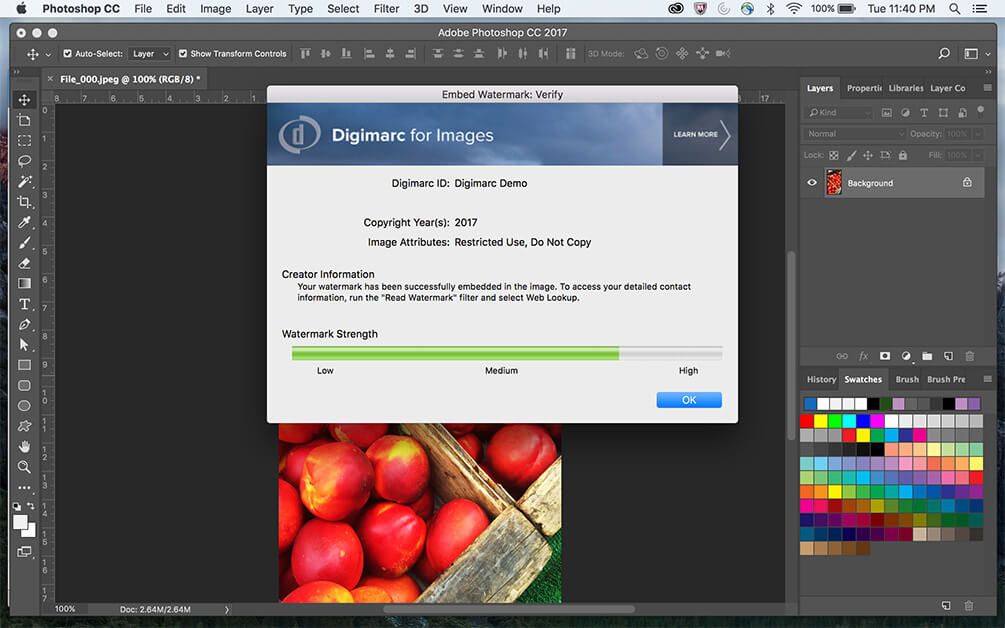Select the Background layer thumbnail

(833, 183)
